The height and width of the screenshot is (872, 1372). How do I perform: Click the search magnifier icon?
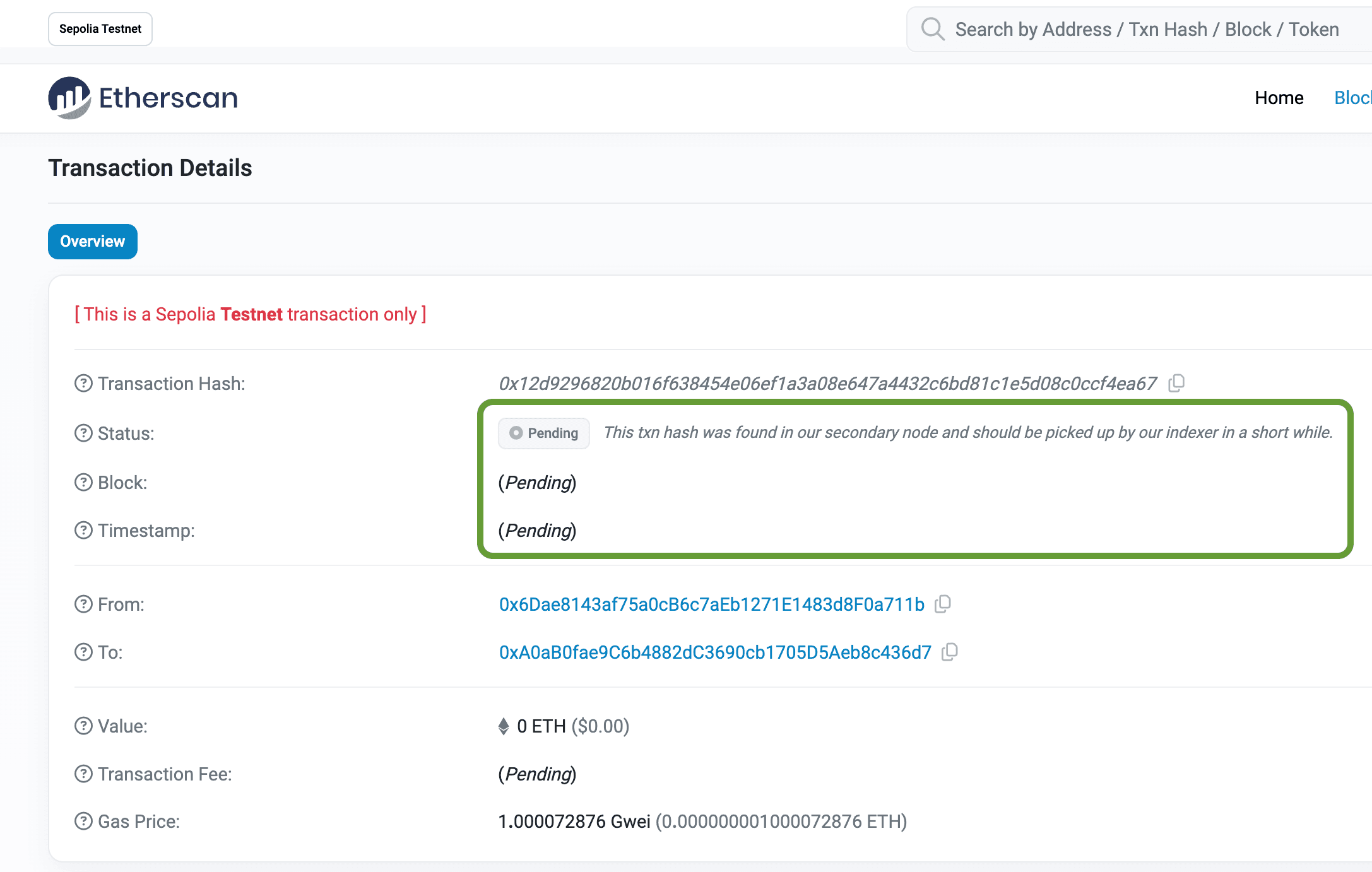(933, 29)
